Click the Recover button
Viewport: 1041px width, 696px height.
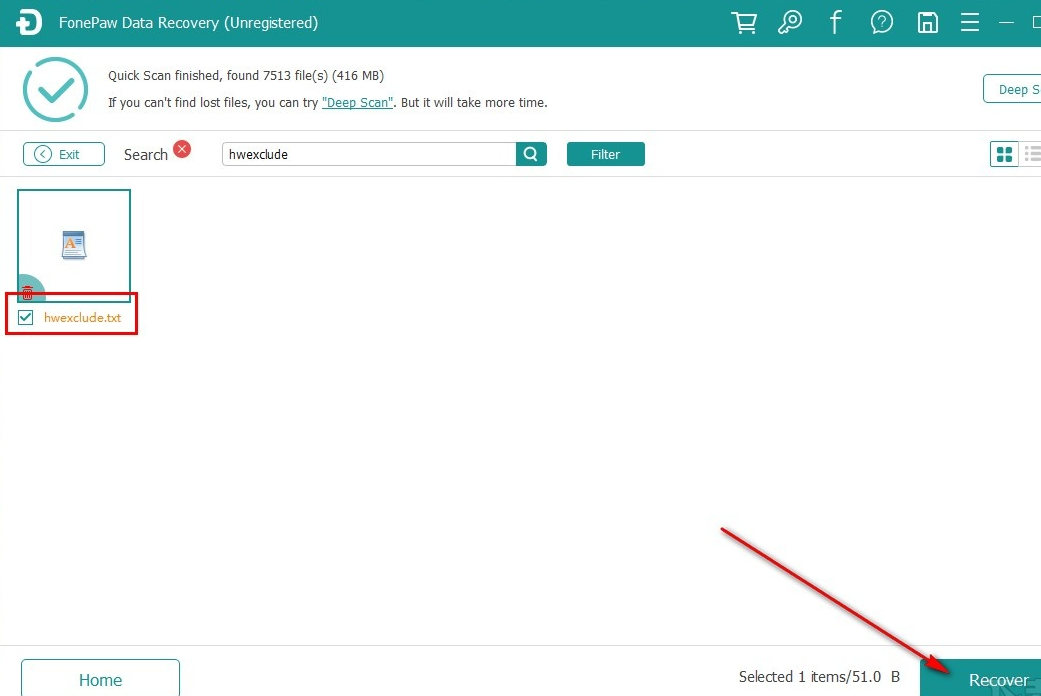click(x=981, y=677)
